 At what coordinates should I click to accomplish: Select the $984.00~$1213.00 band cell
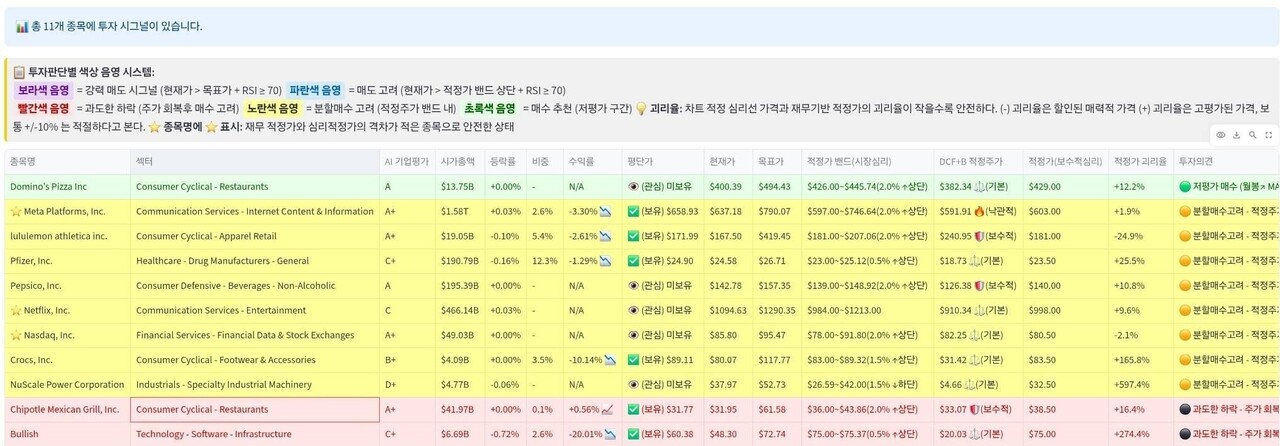[867, 310]
